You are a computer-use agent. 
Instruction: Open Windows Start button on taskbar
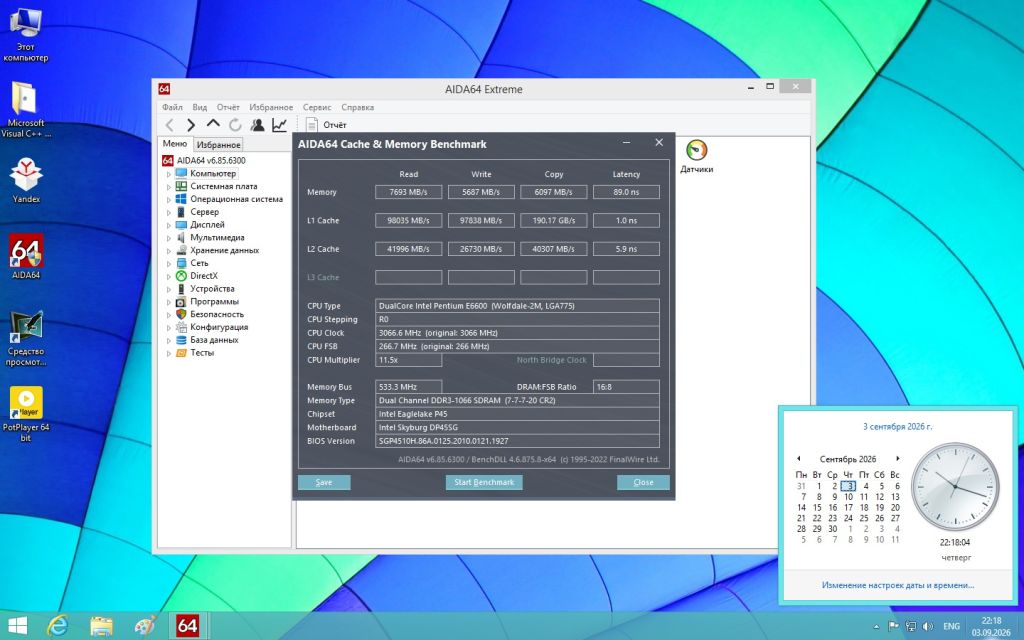(x=18, y=626)
